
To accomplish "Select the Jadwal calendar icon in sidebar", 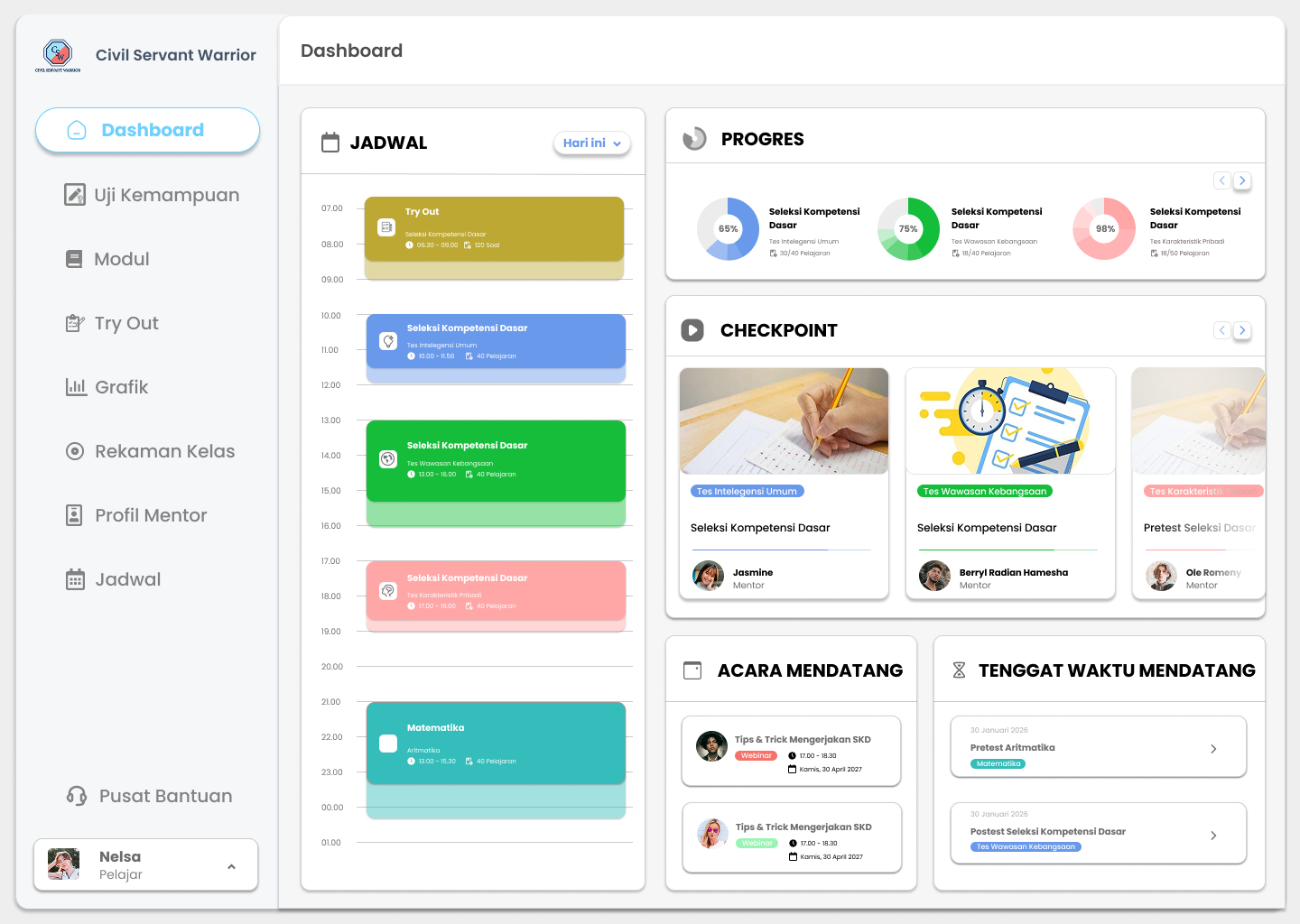I will point(76,579).
